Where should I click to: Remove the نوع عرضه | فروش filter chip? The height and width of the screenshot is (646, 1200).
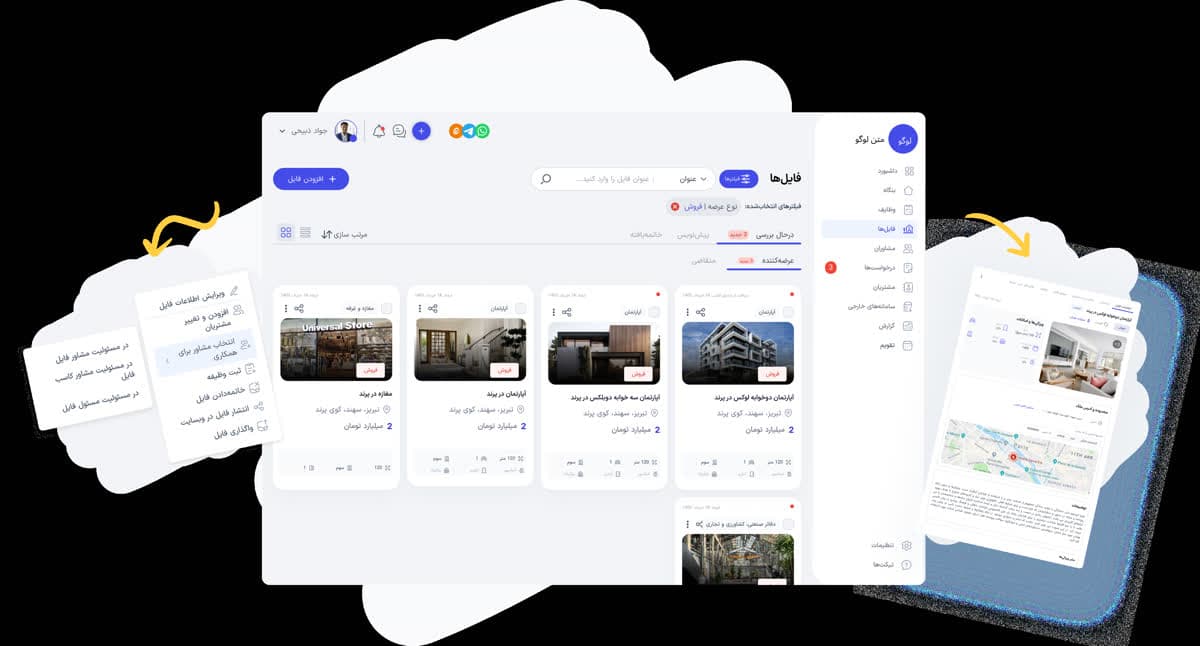coord(675,206)
